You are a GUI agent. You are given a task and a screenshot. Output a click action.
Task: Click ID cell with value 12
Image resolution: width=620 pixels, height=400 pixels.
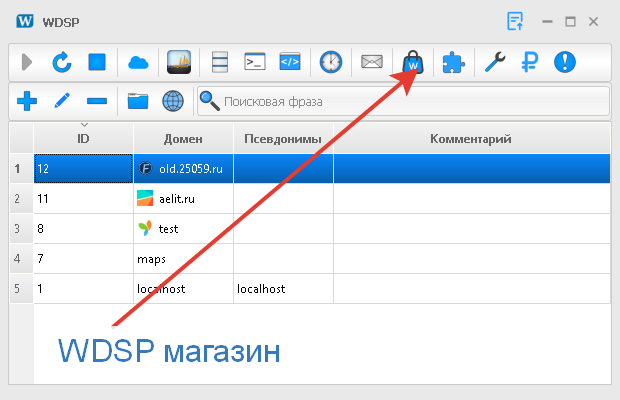coord(83,169)
